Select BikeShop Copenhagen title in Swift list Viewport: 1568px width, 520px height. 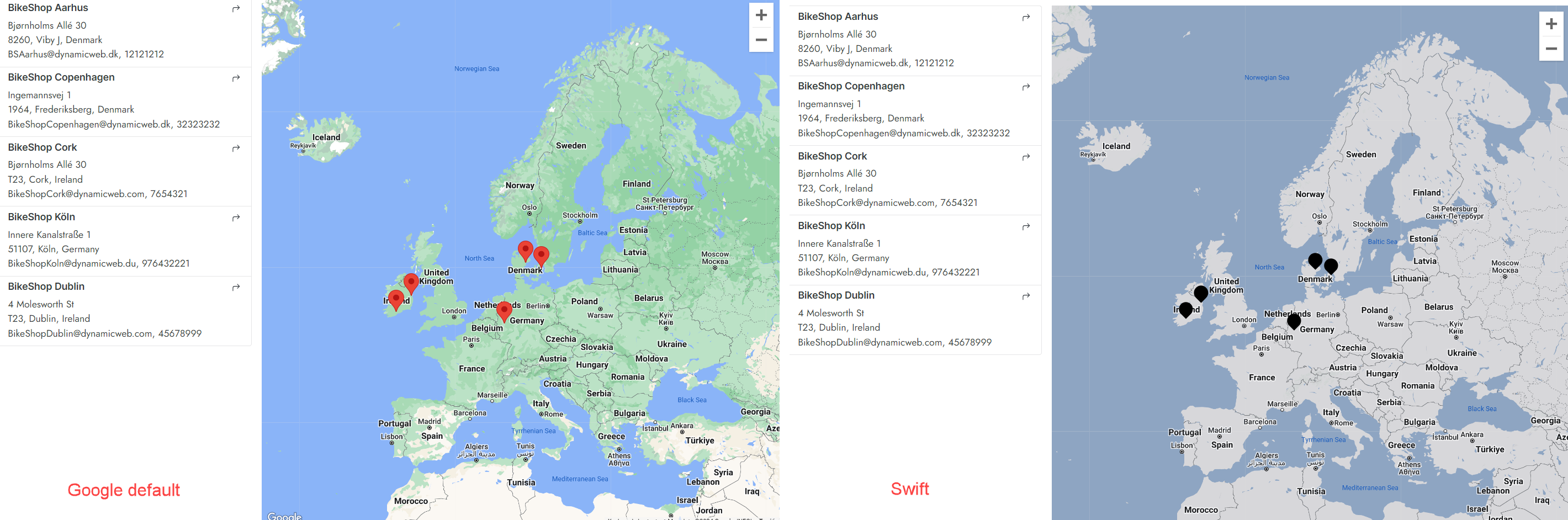(x=851, y=86)
